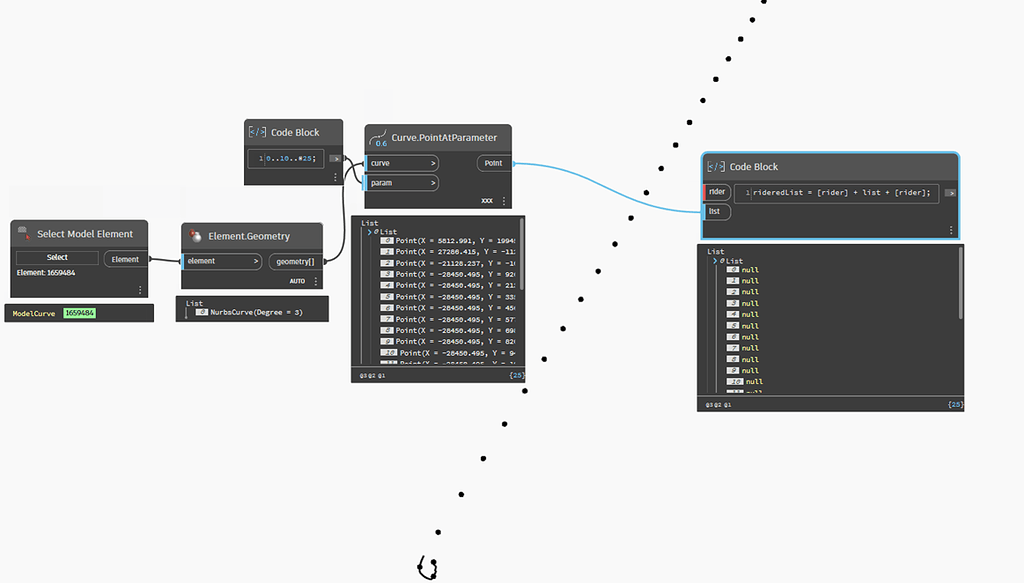Click the AUTO lacing indicator on Element.Geometry
This screenshot has width=1024, height=583.
[x=298, y=281]
